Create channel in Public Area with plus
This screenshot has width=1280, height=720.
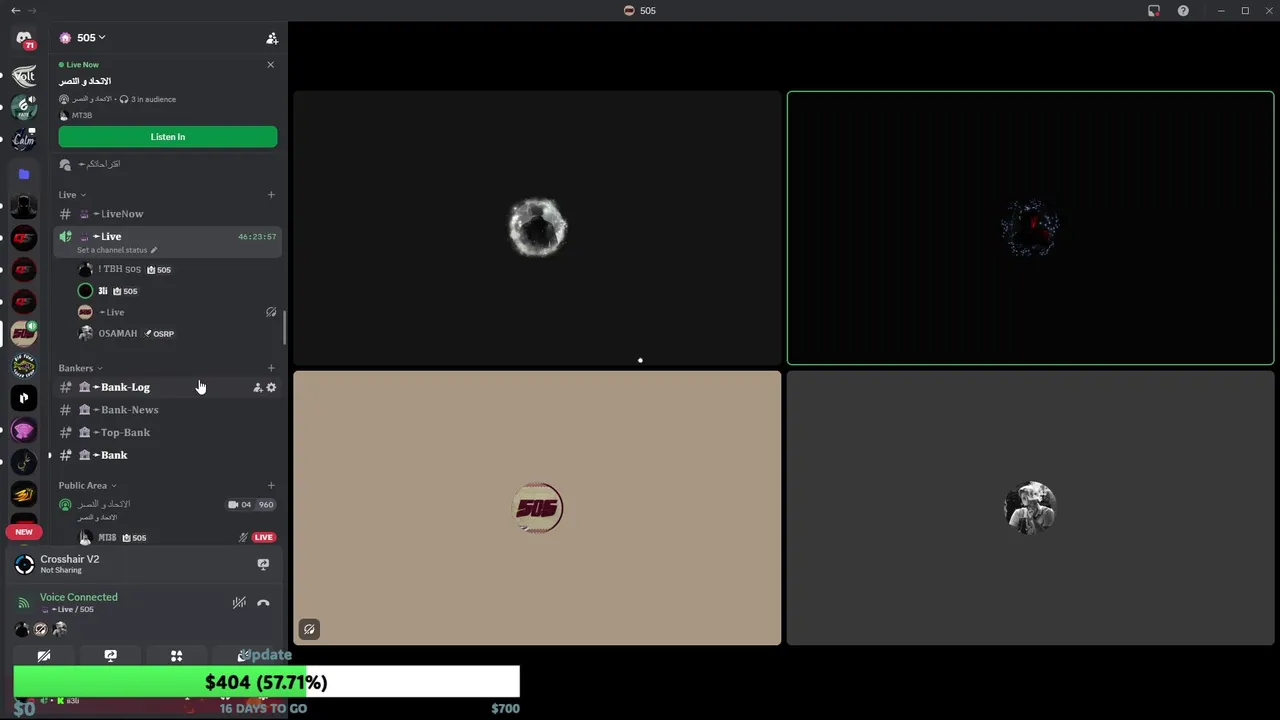[x=271, y=485]
